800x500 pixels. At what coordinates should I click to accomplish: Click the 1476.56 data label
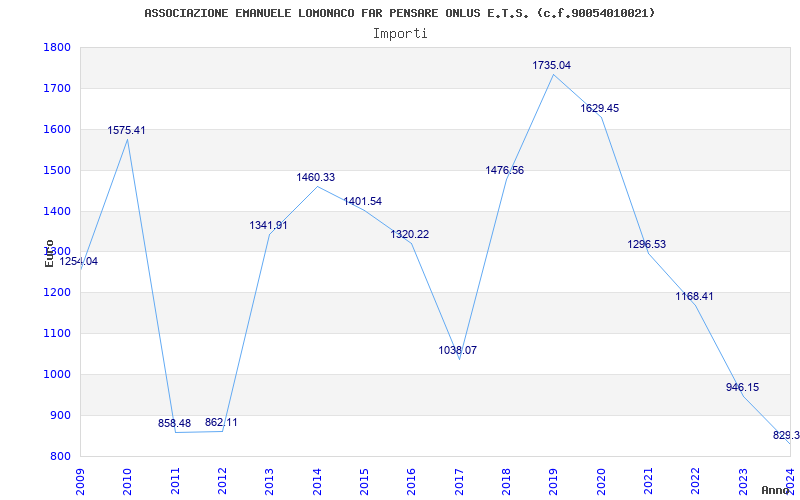(x=505, y=170)
